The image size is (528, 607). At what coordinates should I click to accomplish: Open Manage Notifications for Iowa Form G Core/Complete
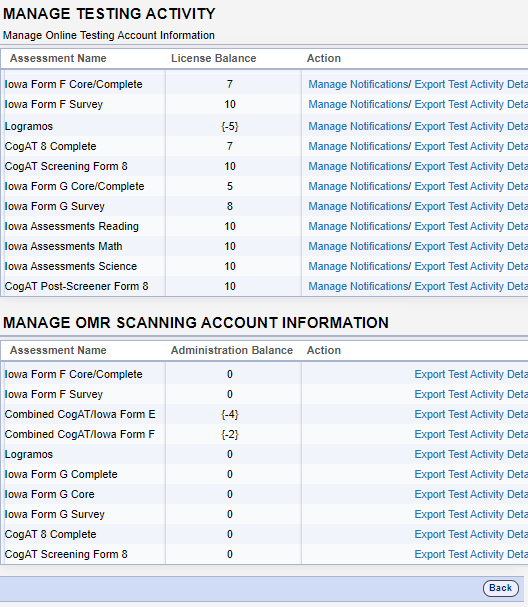(x=359, y=187)
